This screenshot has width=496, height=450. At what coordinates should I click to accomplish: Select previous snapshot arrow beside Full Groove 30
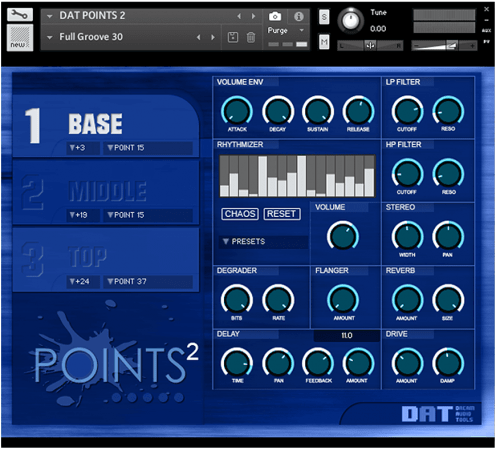(199, 37)
